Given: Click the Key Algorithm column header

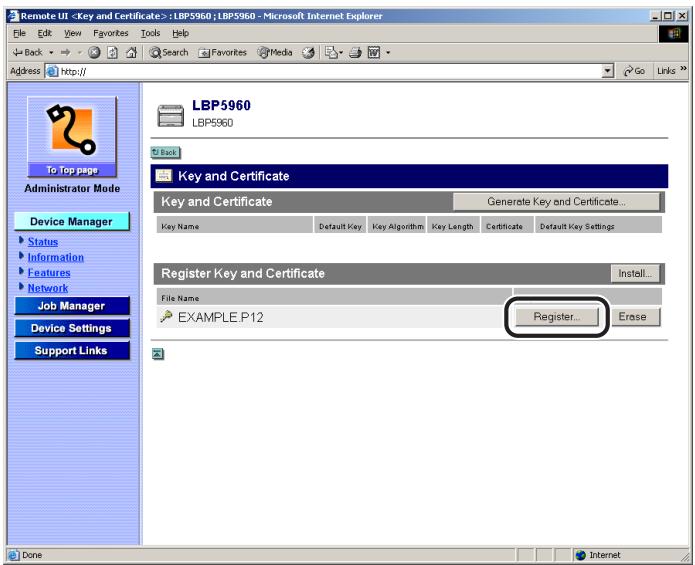Looking at the screenshot, I should tap(398, 226).
